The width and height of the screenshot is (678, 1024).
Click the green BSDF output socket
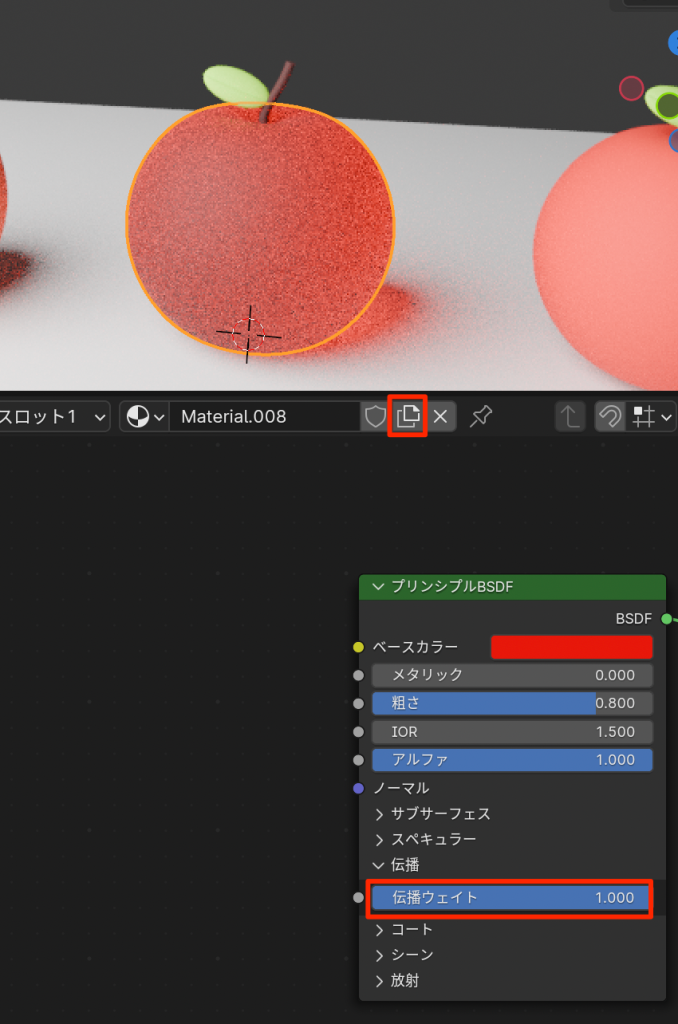667,619
